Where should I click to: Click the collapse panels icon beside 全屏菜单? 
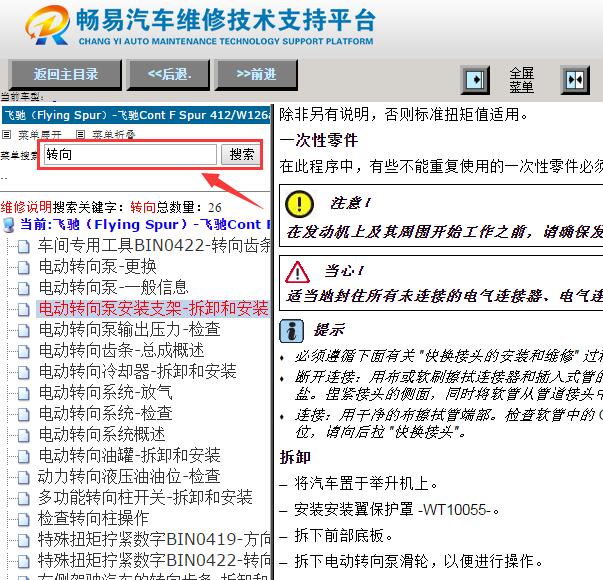tap(575, 80)
